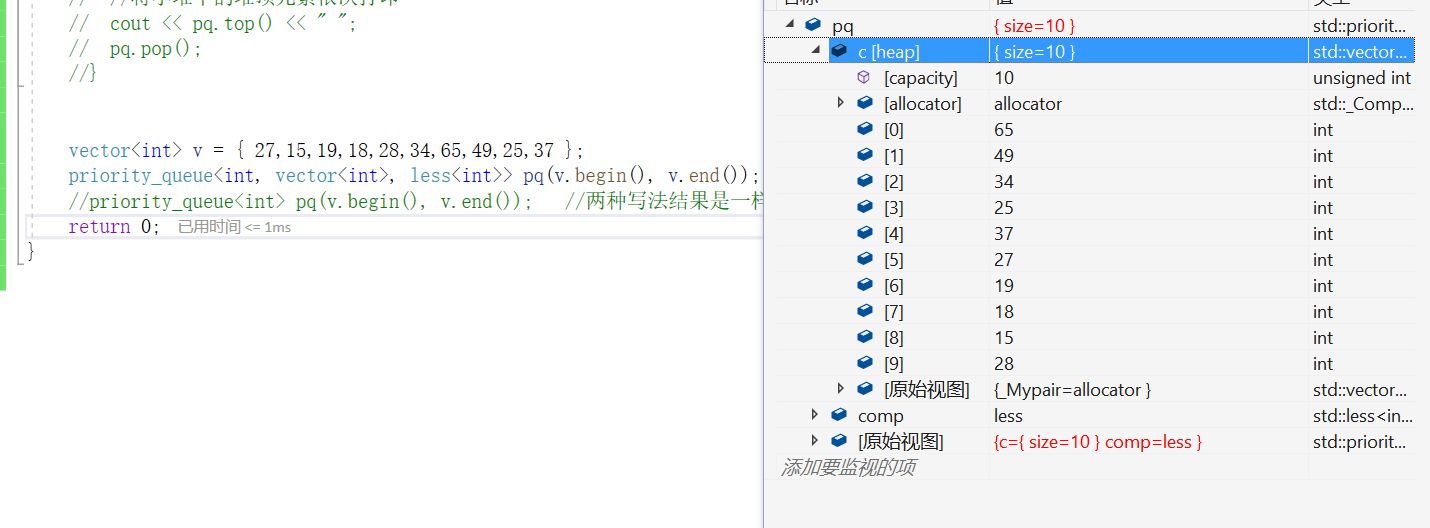Click the '{ size=10 }' value of pq
The width and height of the screenshot is (1430, 528).
[1034, 26]
